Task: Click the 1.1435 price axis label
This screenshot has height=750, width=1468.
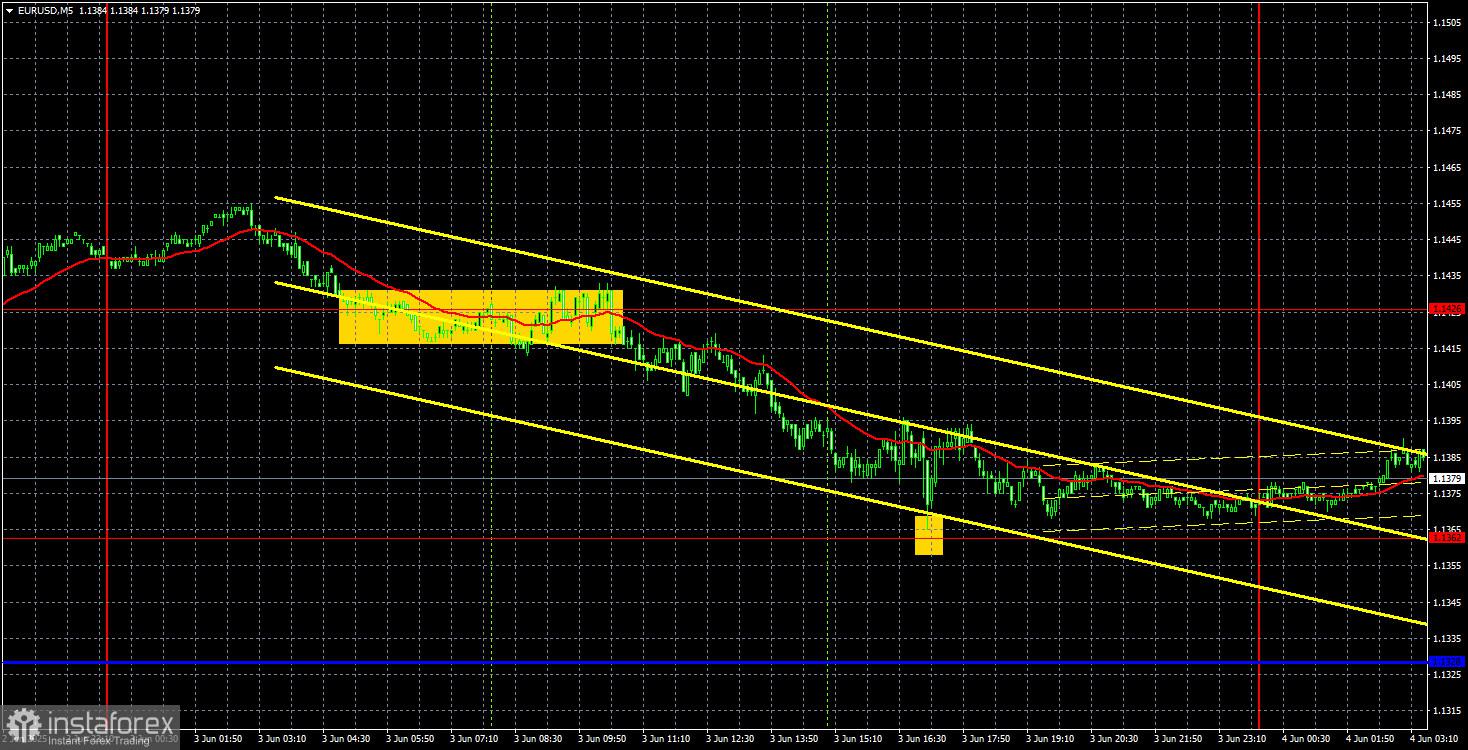Action: 1447,275
